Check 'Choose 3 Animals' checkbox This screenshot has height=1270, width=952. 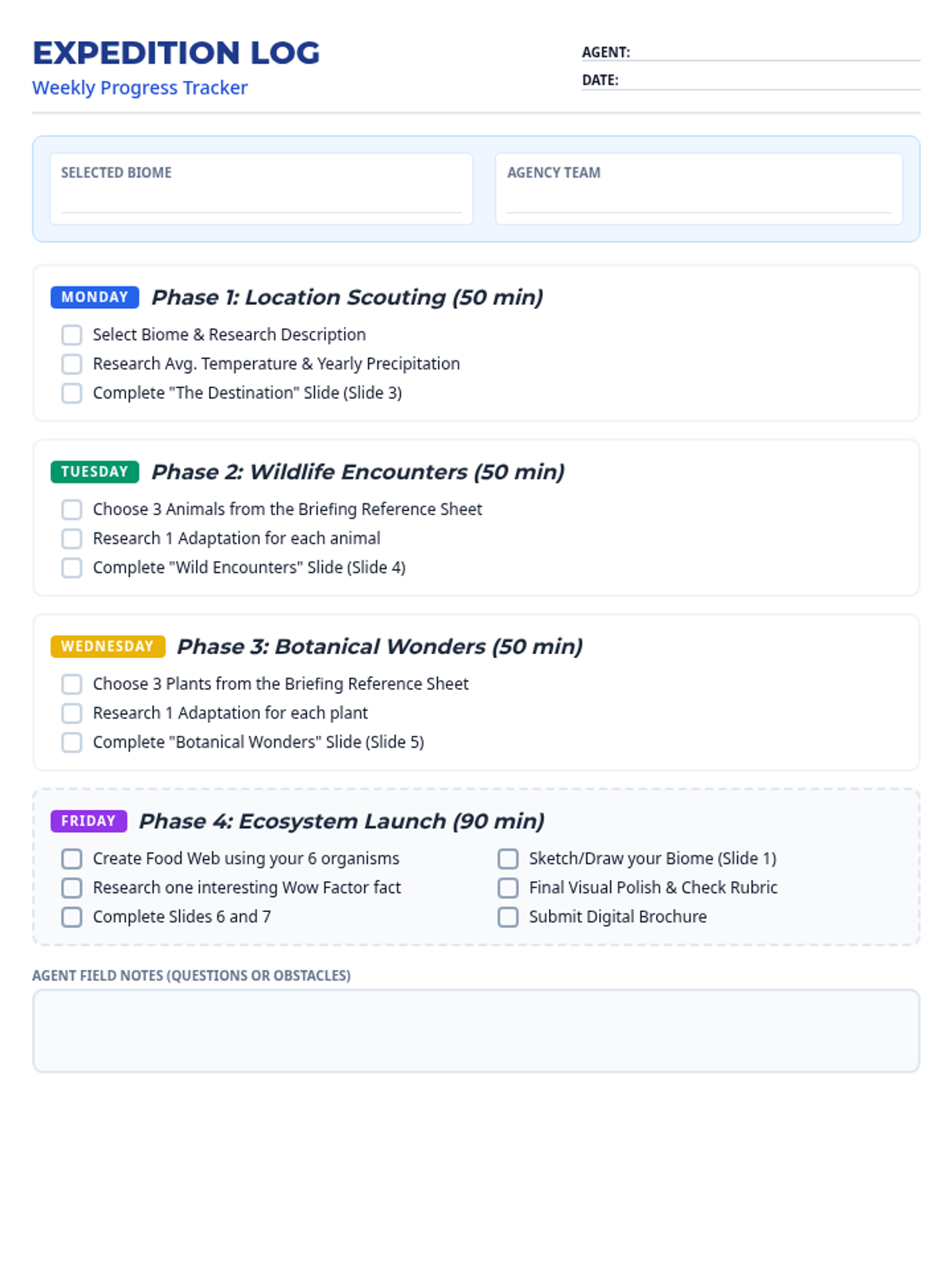(x=71, y=510)
